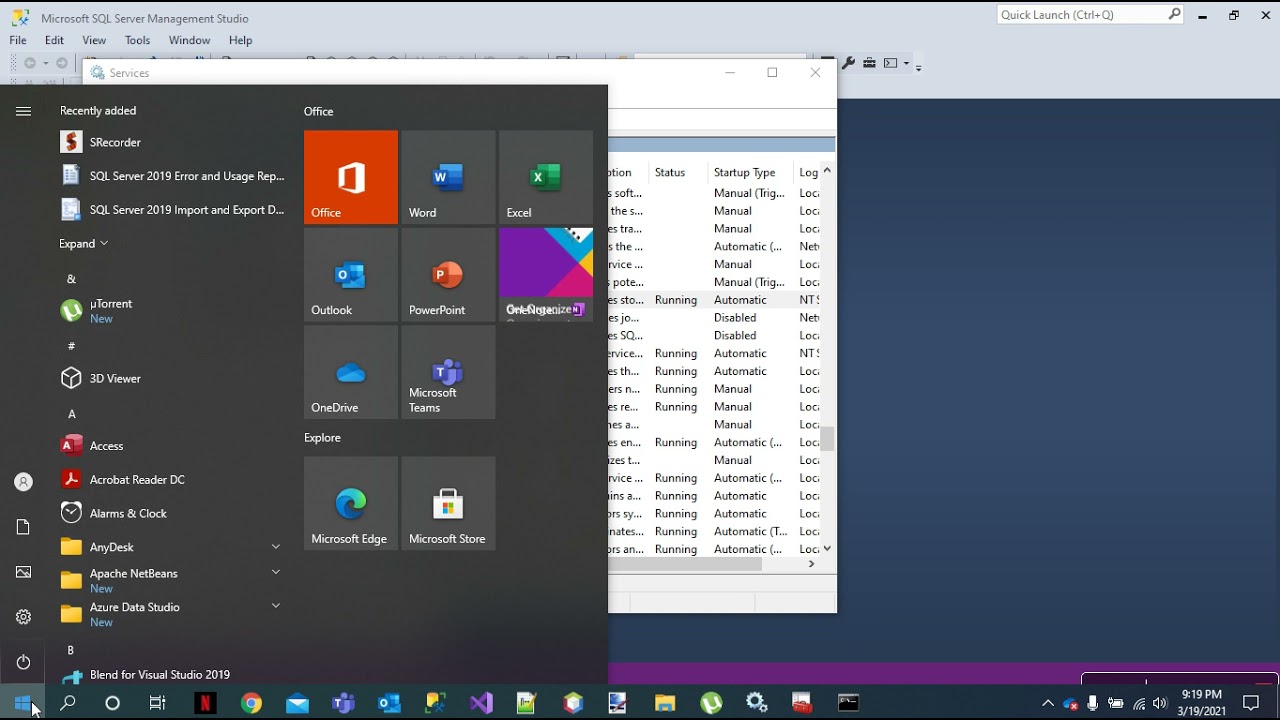Click the Services scroll down arrow
This screenshot has width=1280, height=720.
(827, 549)
